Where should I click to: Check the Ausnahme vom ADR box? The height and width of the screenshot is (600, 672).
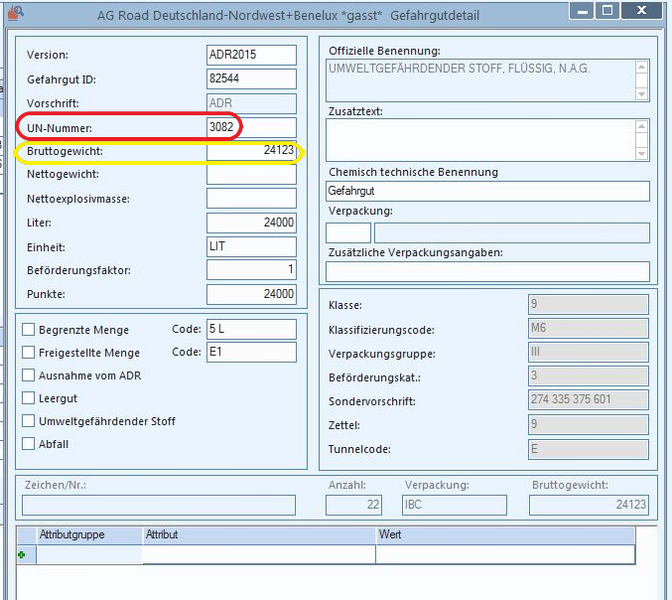28,375
